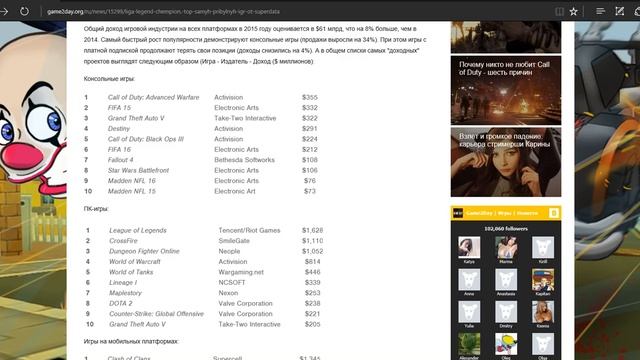
Task: Click 'Wargaming.net' publisher cell
Action: 241,272
